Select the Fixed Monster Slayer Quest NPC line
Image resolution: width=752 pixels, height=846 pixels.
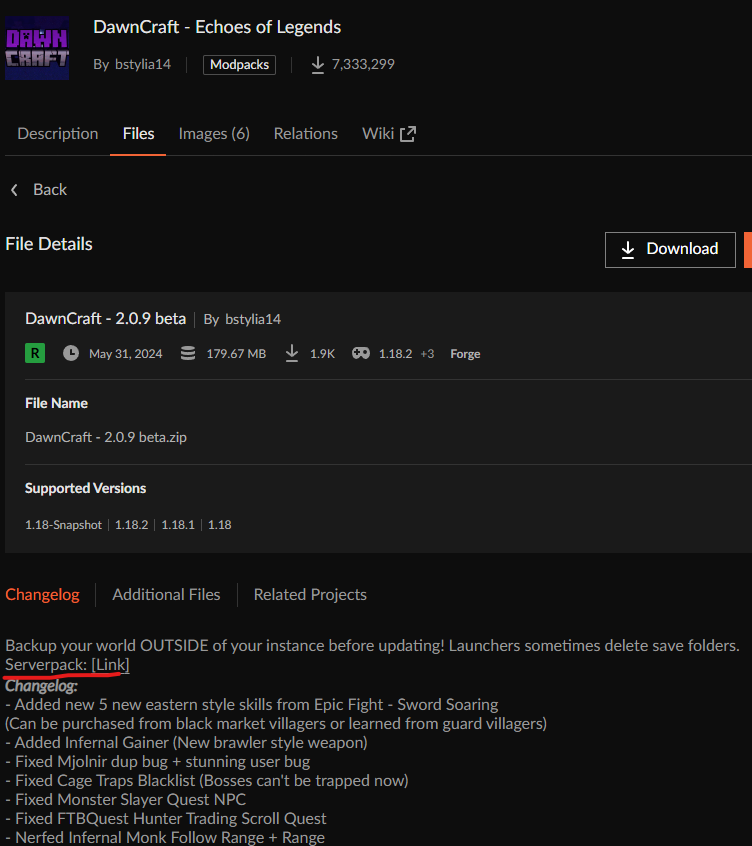coord(125,800)
